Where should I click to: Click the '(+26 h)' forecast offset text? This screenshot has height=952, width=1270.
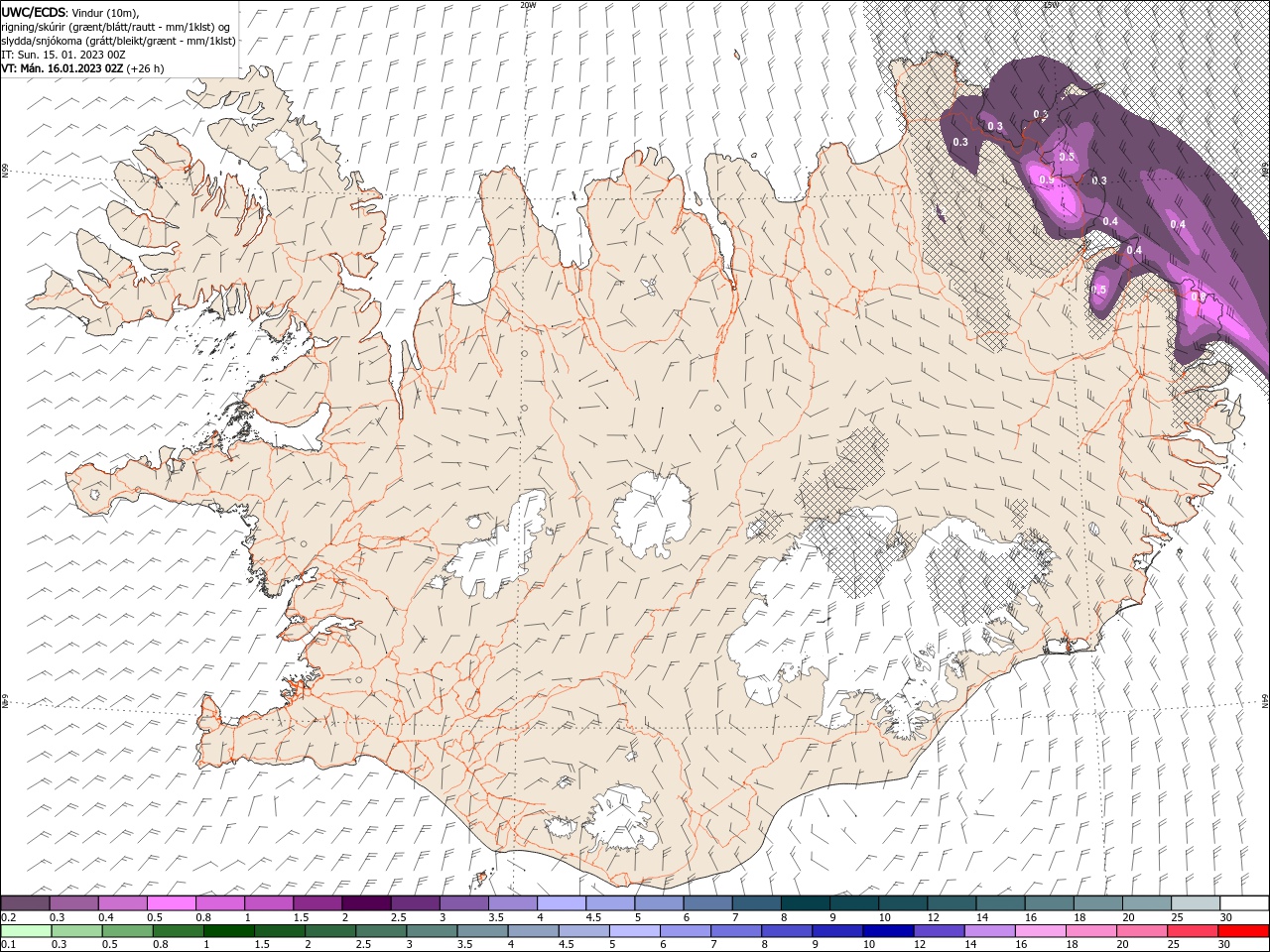(146, 68)
